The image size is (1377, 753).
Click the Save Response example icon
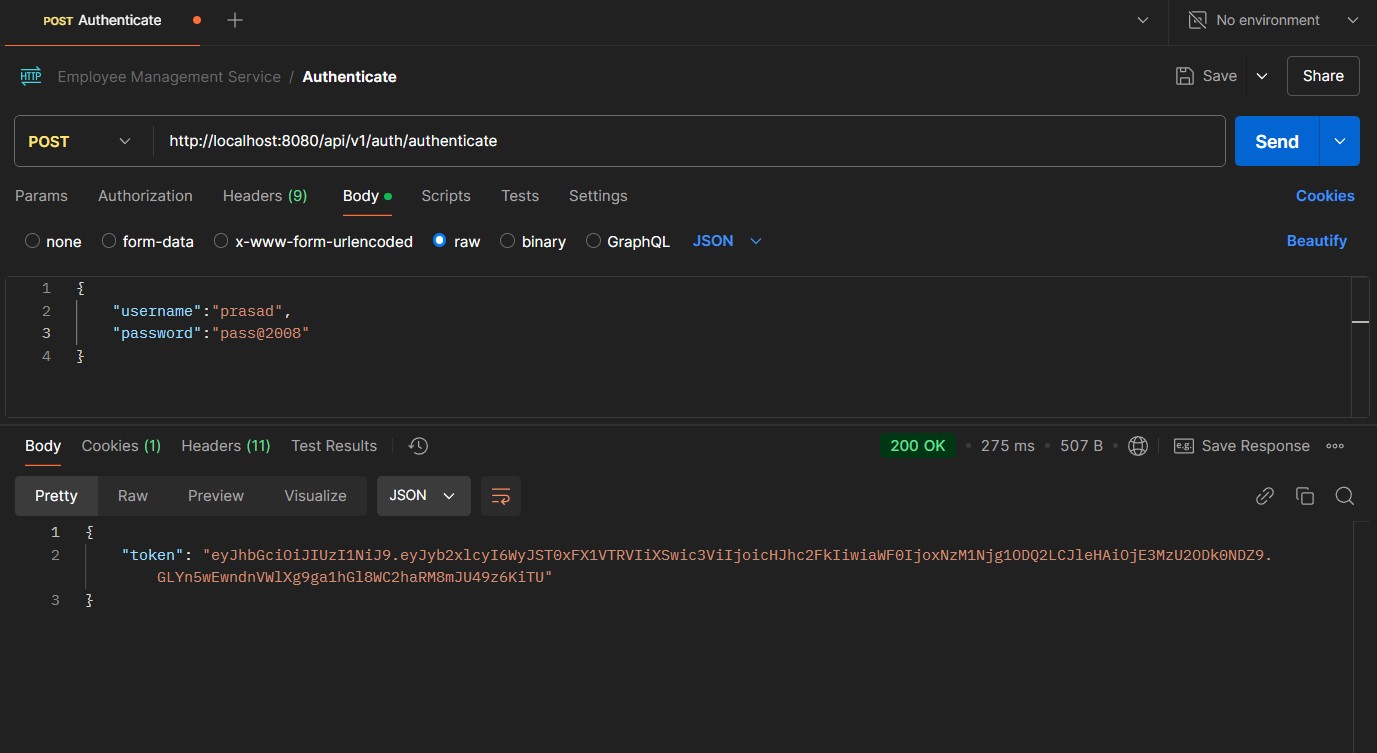point(1184,446)
